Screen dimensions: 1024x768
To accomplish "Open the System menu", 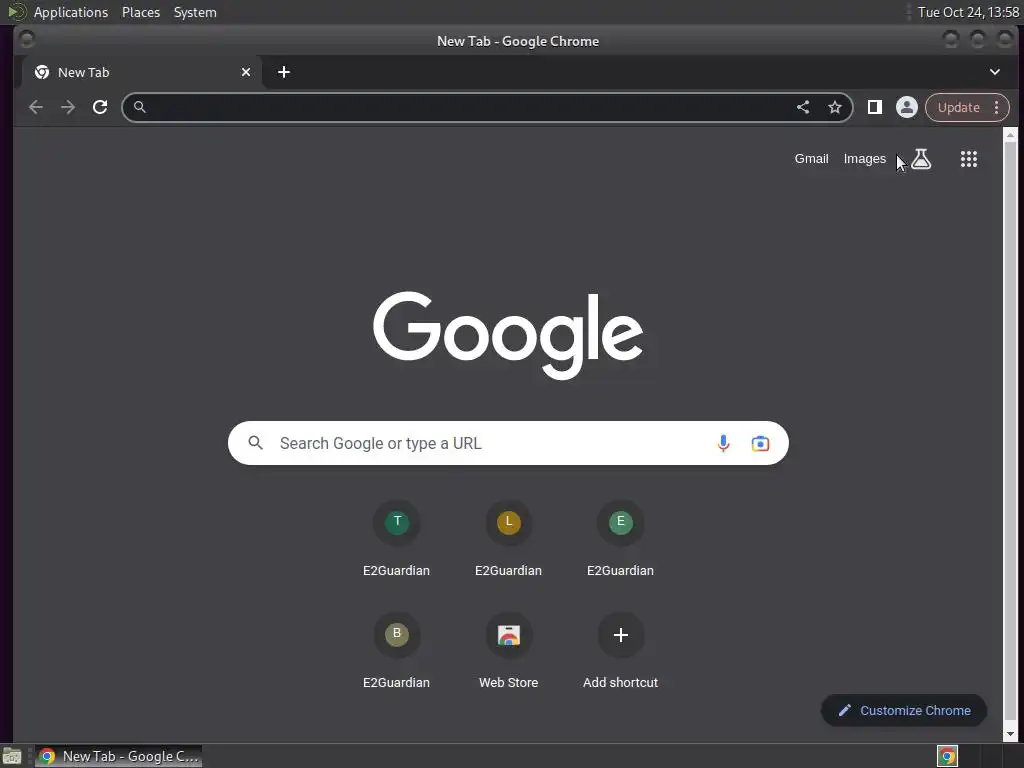I will click(195, 12).
